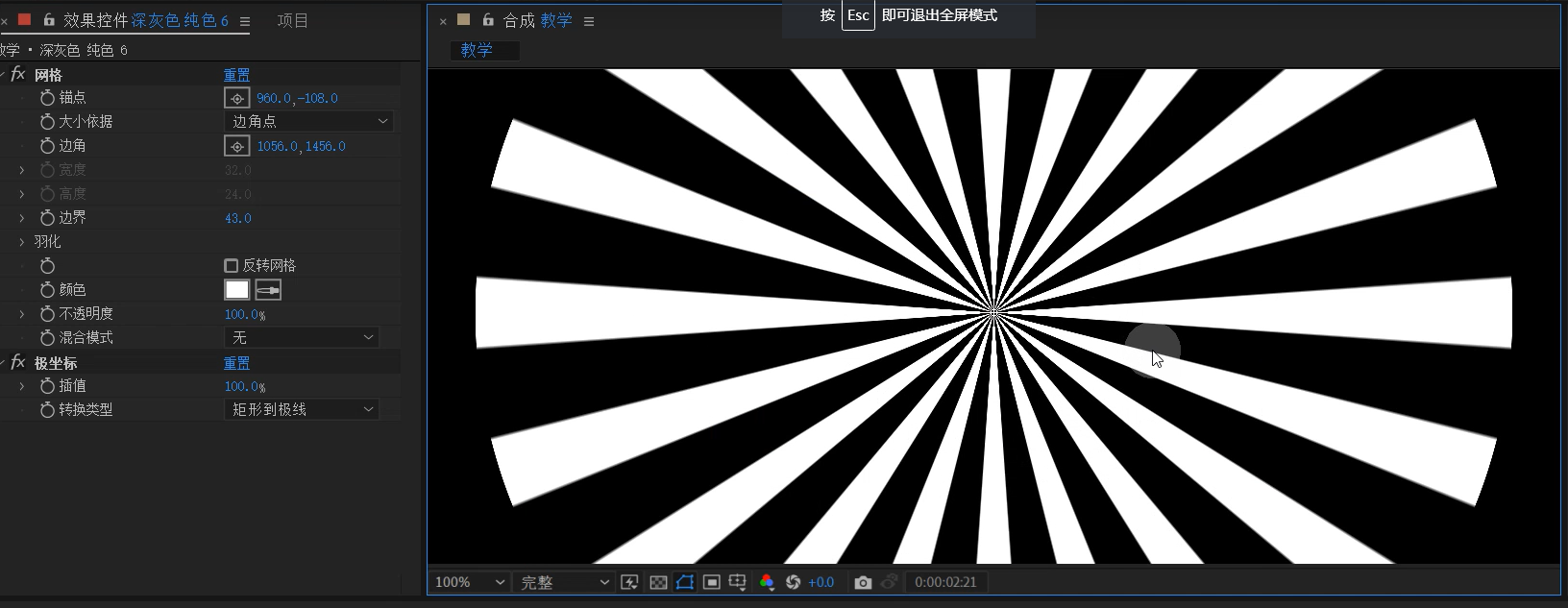Viewport: 1568px width, 608px height.
Task: Select the 教学 composition tab
Action: click(x=485, y=50)
